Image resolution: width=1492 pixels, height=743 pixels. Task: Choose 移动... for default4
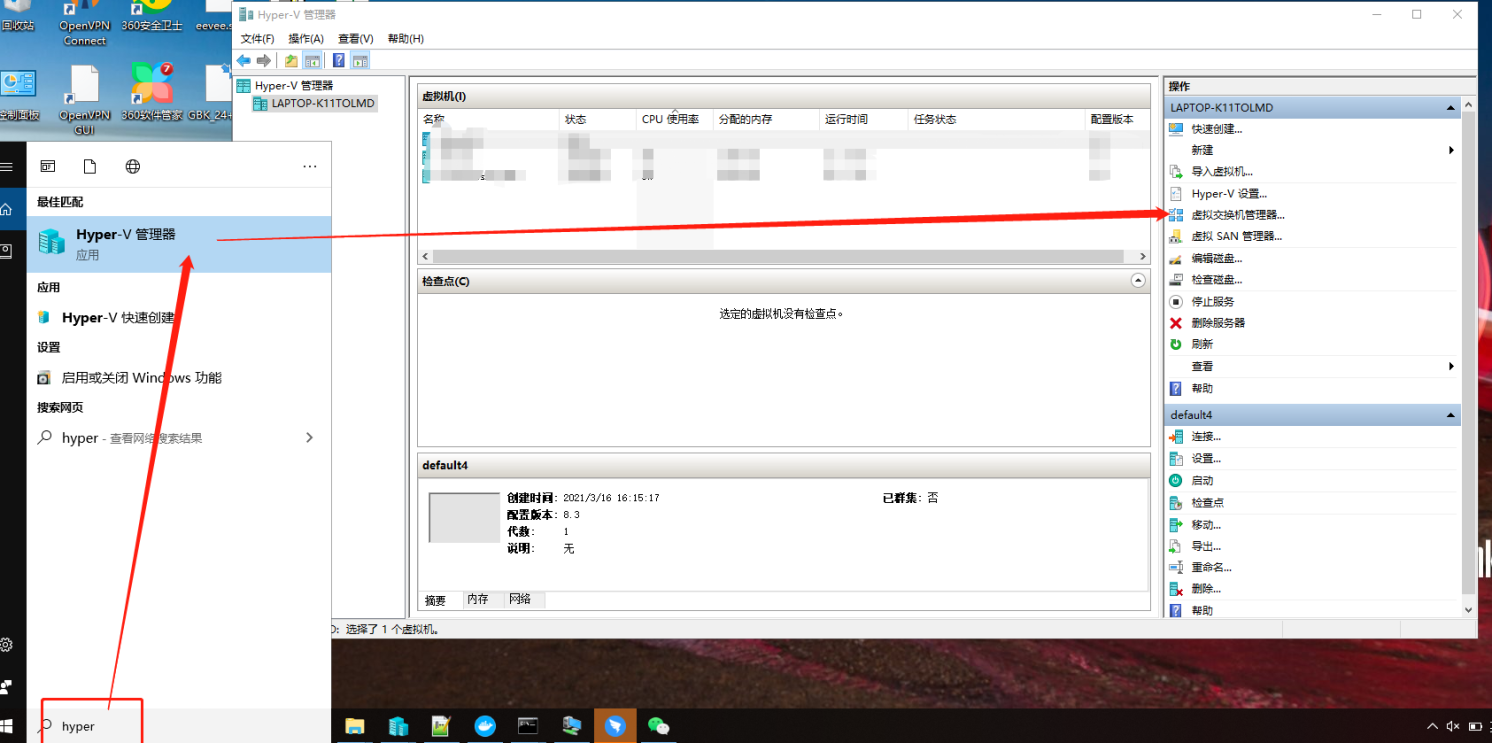[x=1205, y=525]
